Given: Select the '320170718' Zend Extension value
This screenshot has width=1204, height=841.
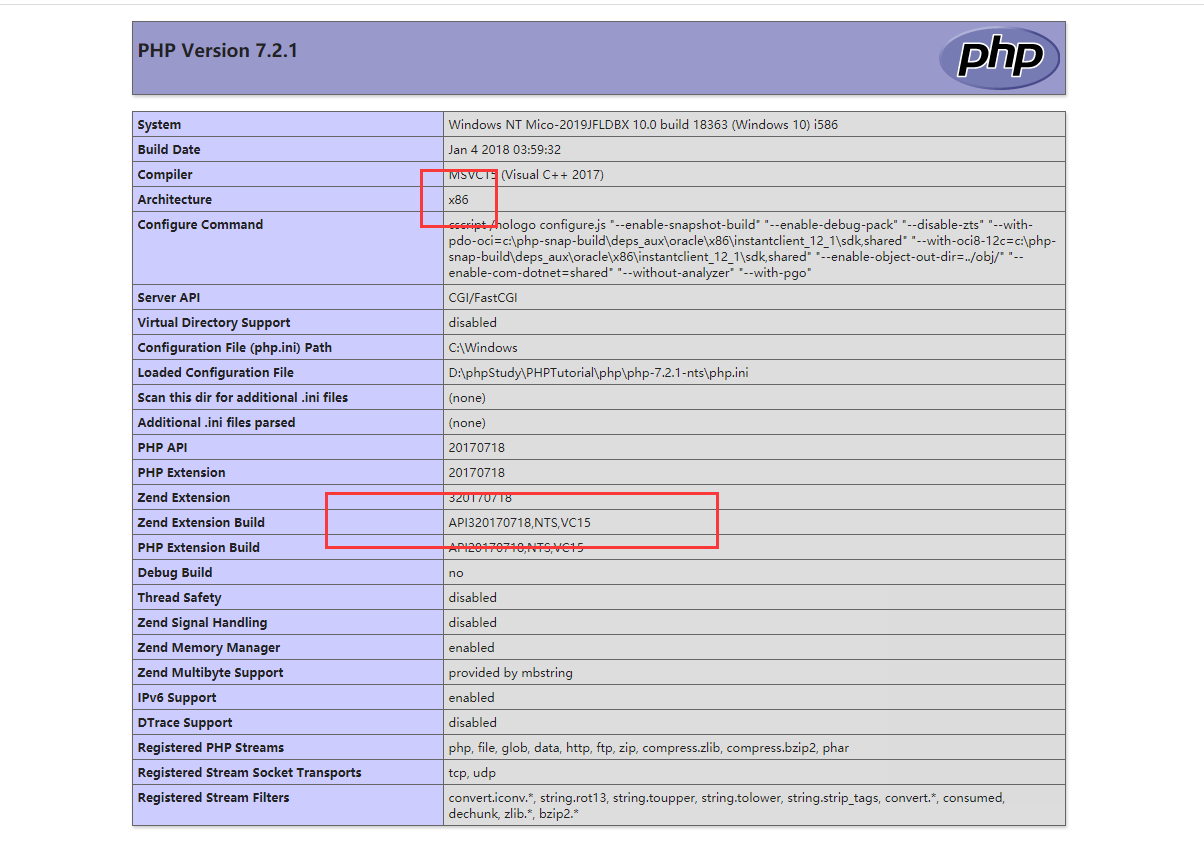Looking at the screenshot, I should (480, 498).
